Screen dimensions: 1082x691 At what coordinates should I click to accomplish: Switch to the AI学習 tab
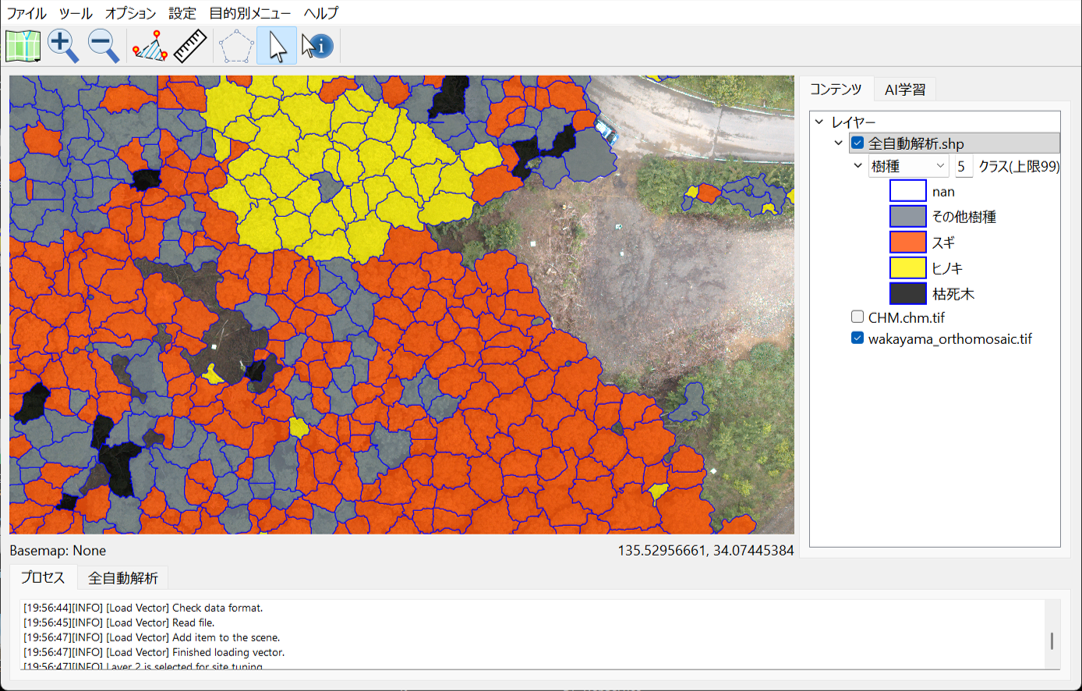(905, 89)
